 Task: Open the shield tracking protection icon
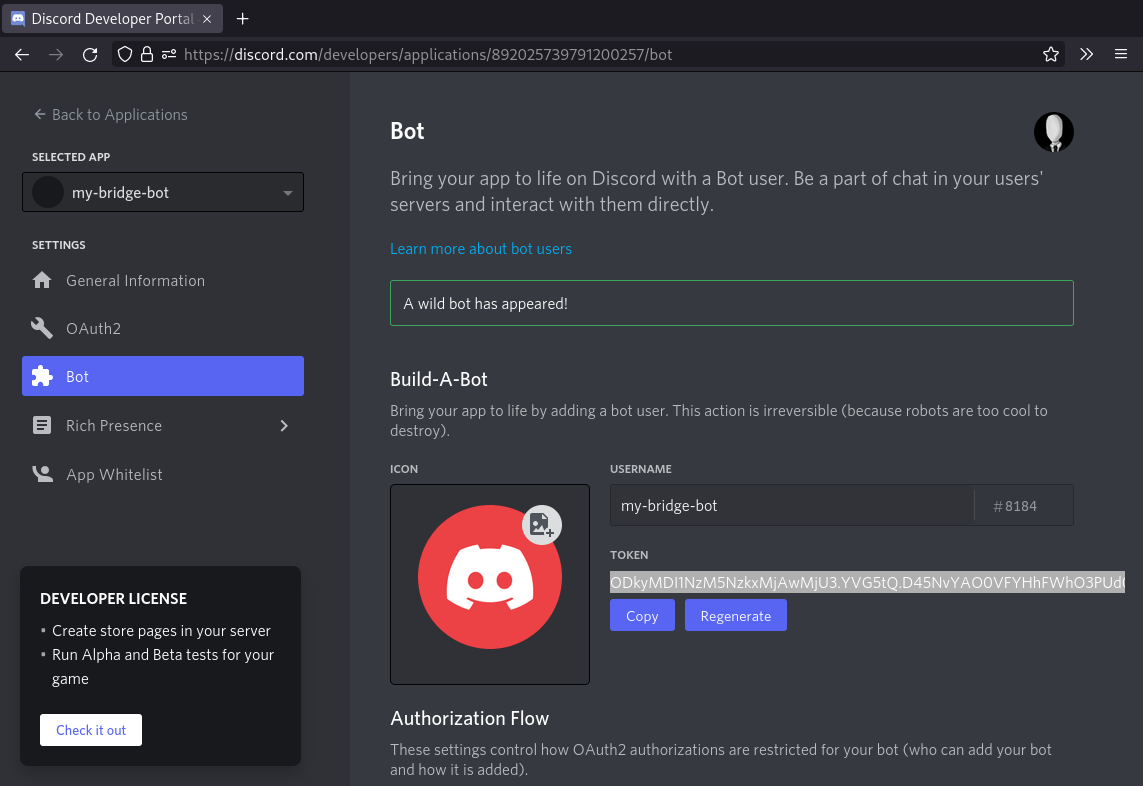[x=125, y=55]
